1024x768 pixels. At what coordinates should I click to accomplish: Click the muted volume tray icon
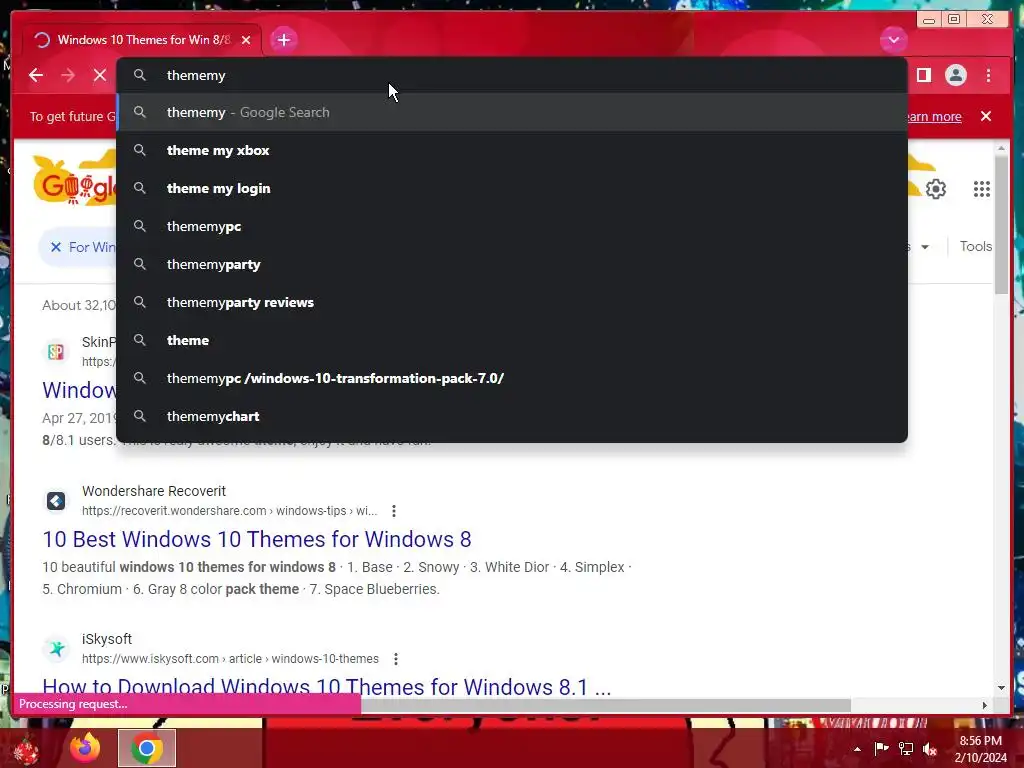tap(930, 748)
